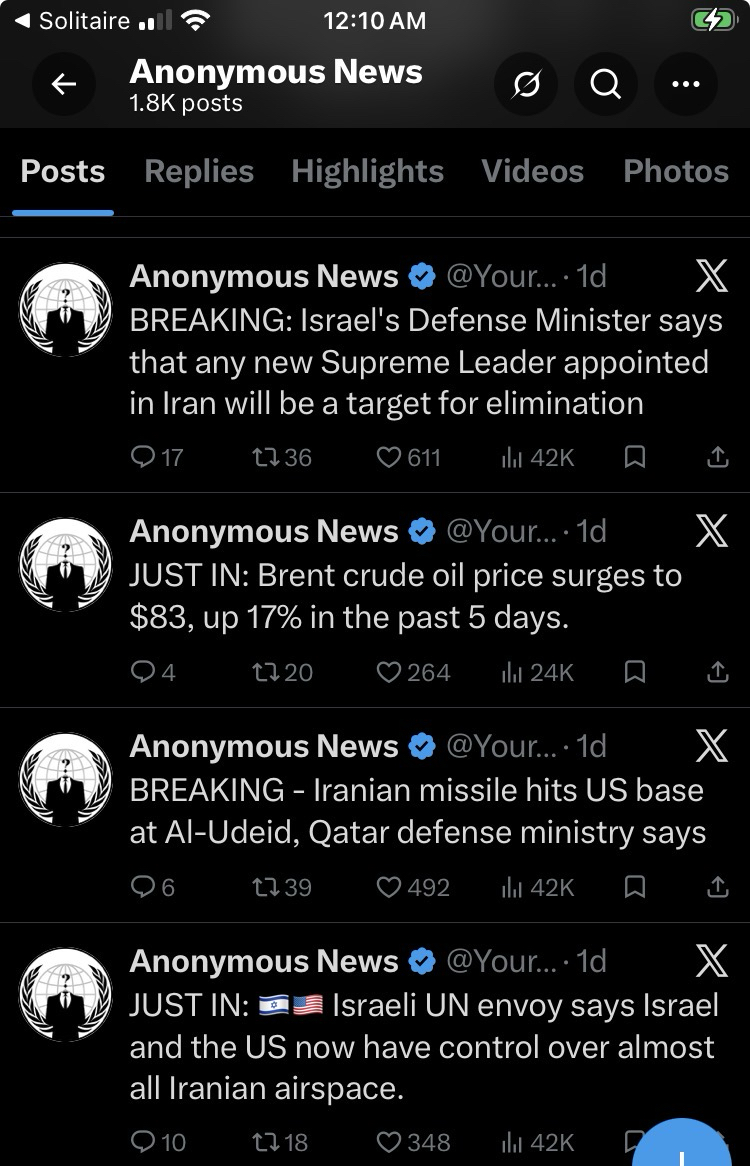Open the Israeli UN envoy post text
Screen dimensions: 750x1166
click(423, 1046)
